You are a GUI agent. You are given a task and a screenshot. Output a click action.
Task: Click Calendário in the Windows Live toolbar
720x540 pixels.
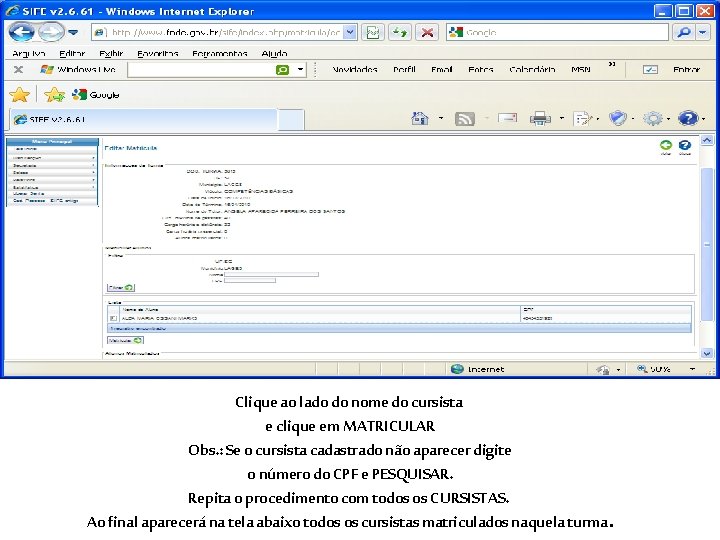click(532, 69)
